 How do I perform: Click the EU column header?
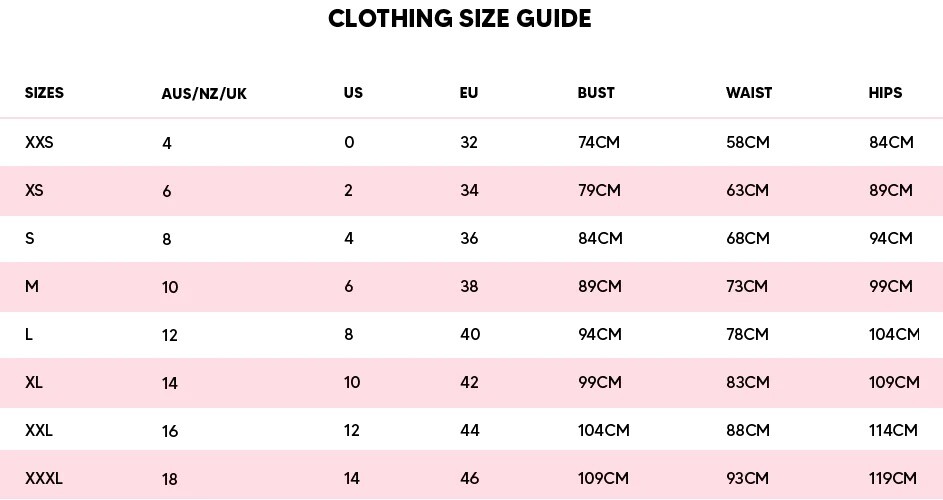(468, 93)
